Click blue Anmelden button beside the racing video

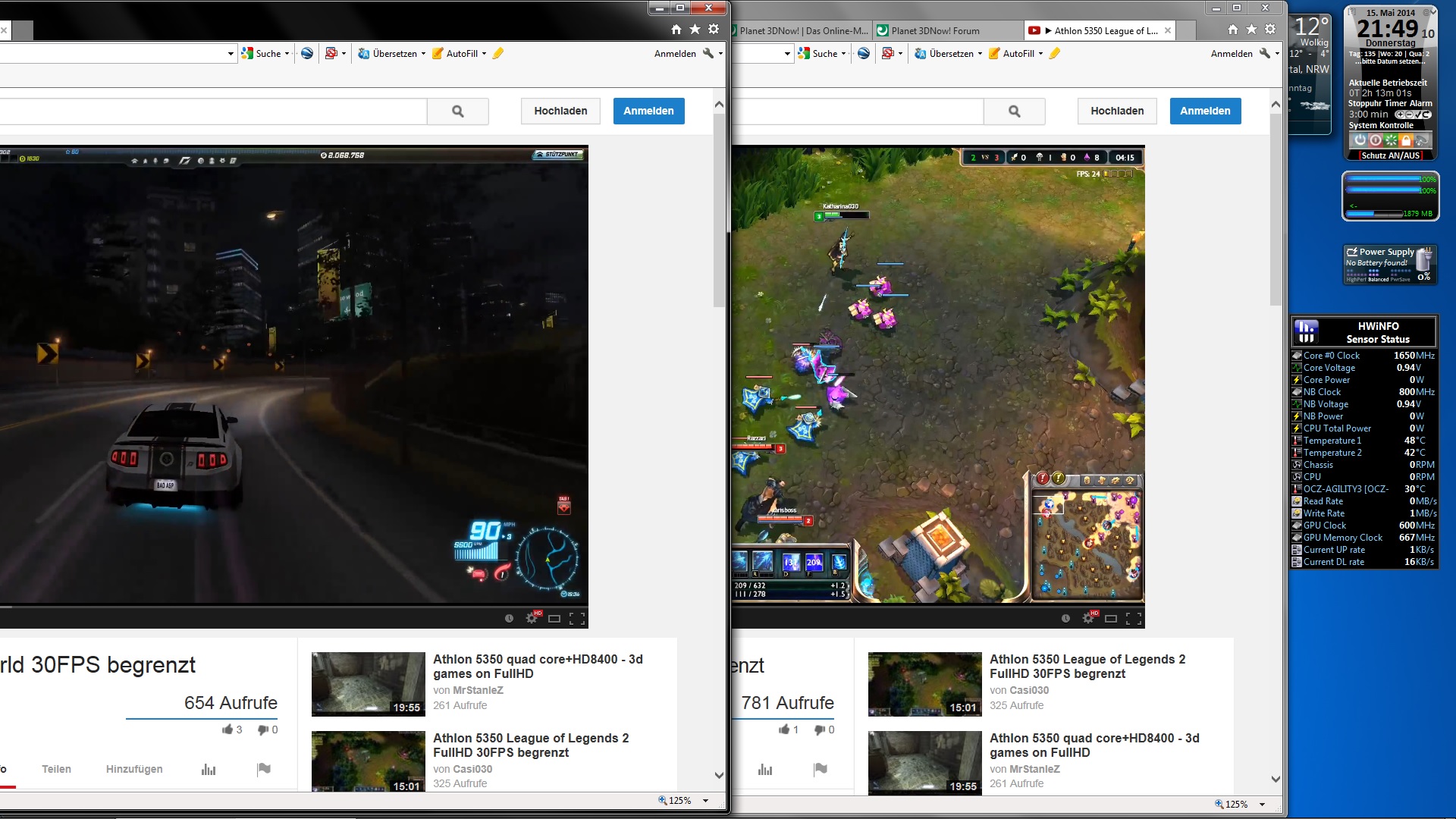point(648,111)
